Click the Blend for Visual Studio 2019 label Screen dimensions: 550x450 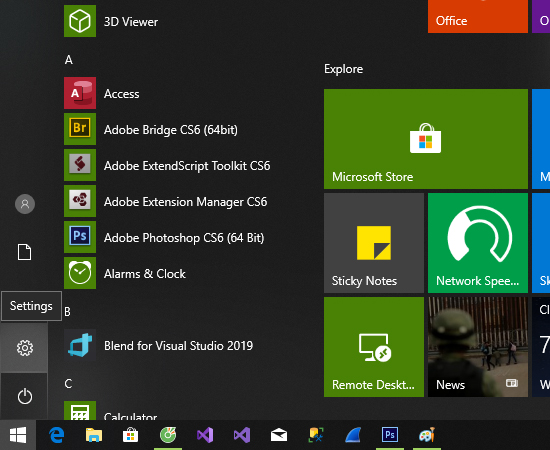(178, 346)
